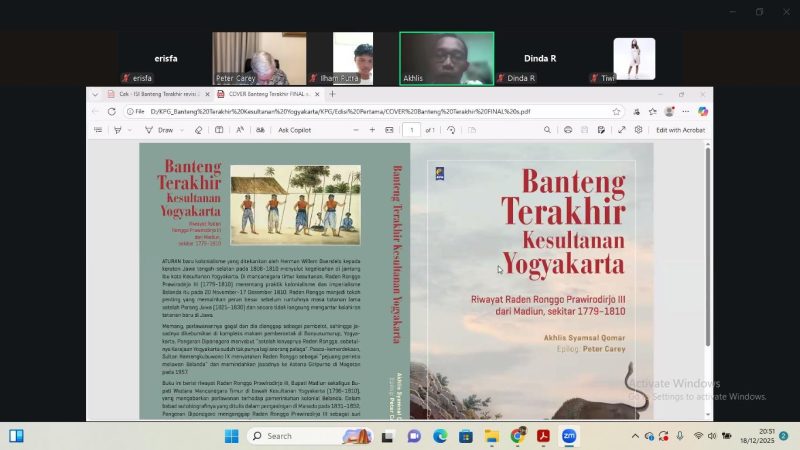Click Ask Copilot button

pos(294,130)
